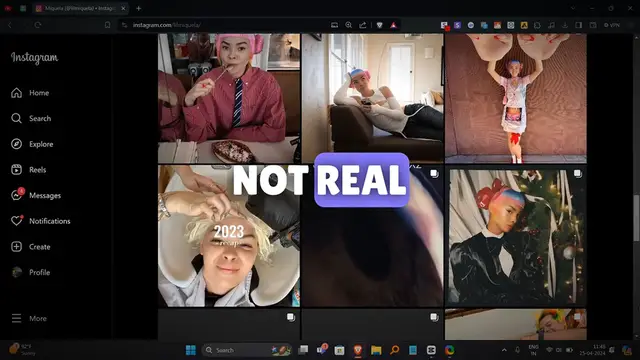Close the Instagram browser tab
This screenshot has width=640, height=360.
[123, 8]
